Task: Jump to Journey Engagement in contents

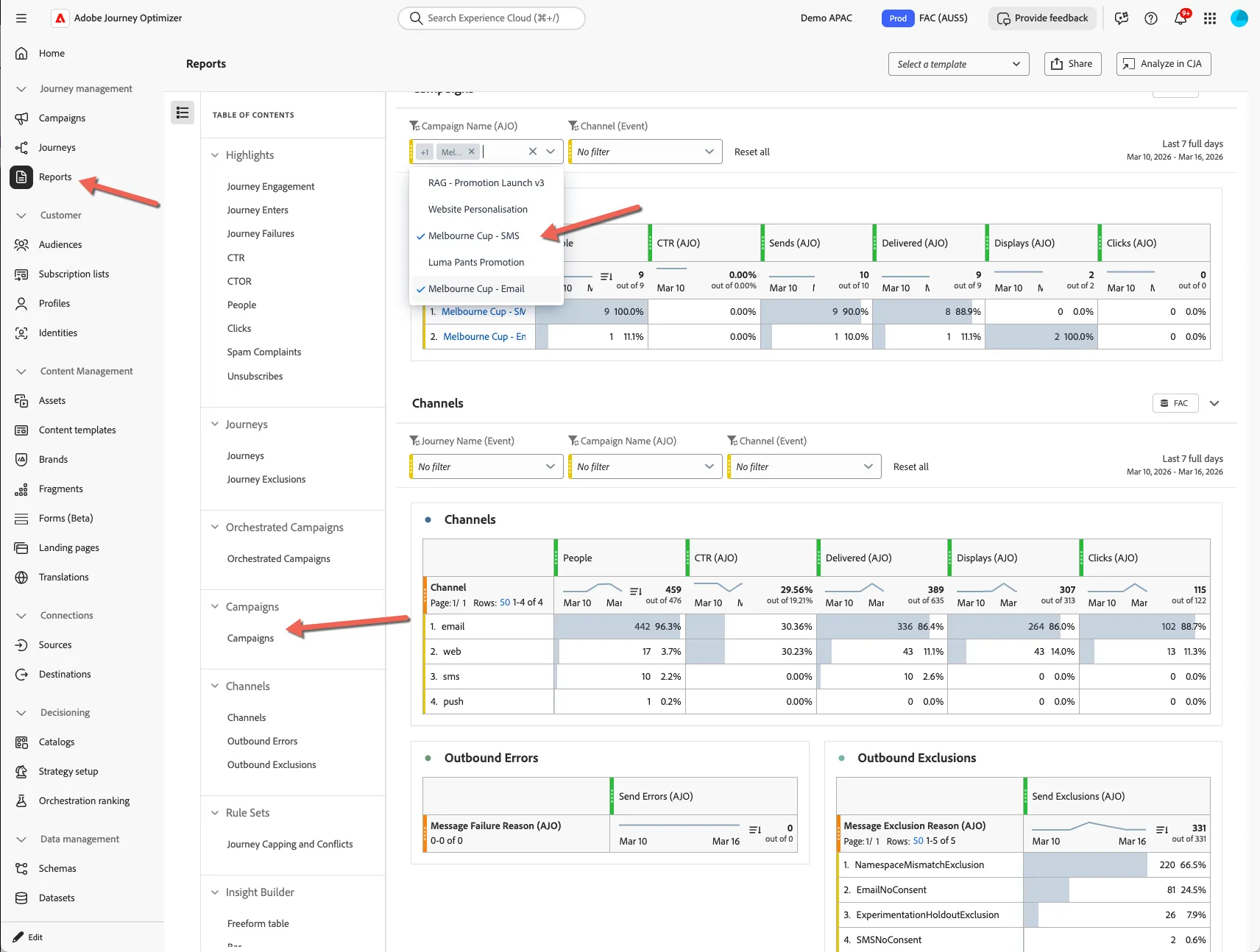Action: coord(271,187)
